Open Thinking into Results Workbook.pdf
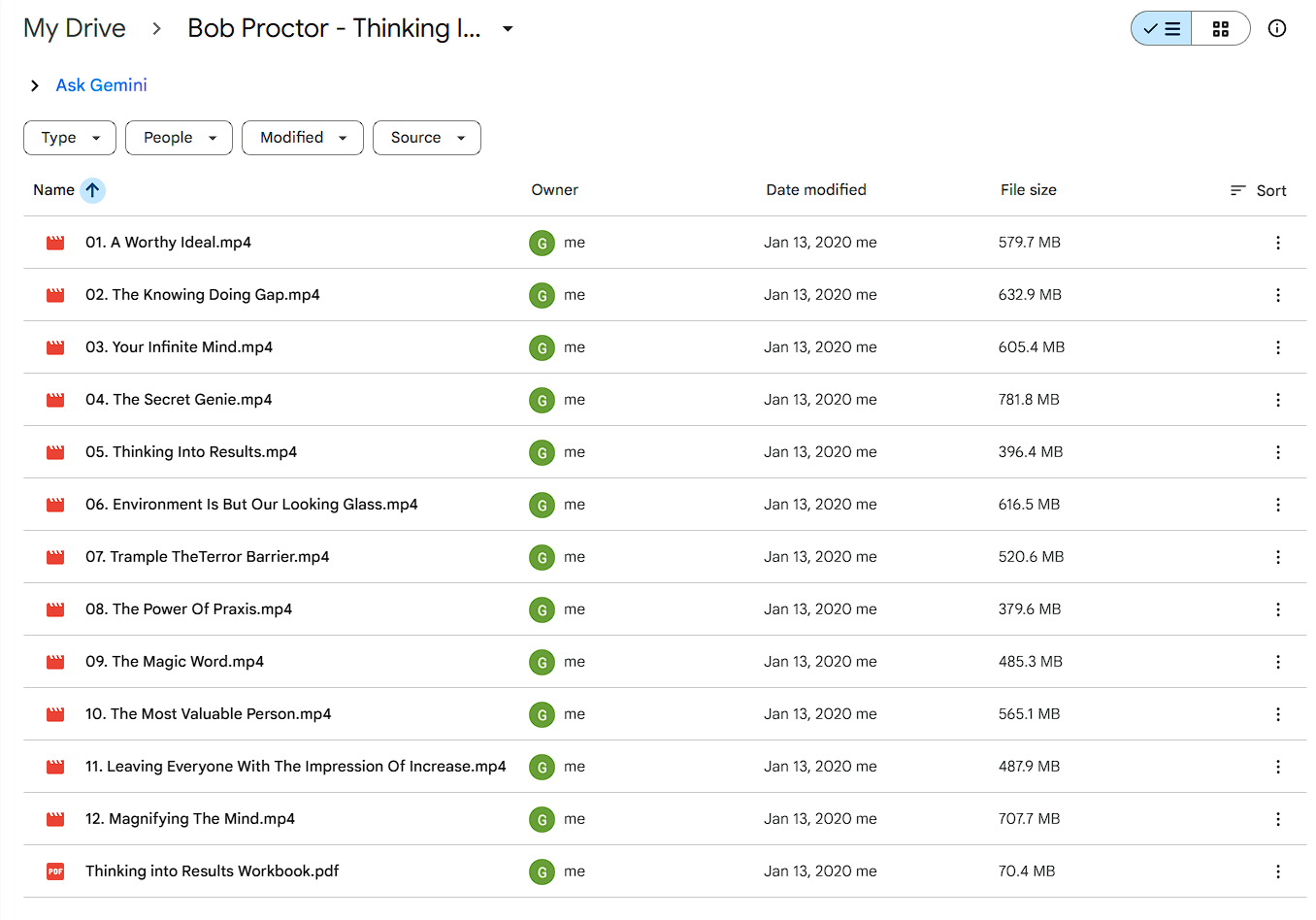Viewport: 1316px width, 920px height. pyautogui.click(x=212, y=871)
